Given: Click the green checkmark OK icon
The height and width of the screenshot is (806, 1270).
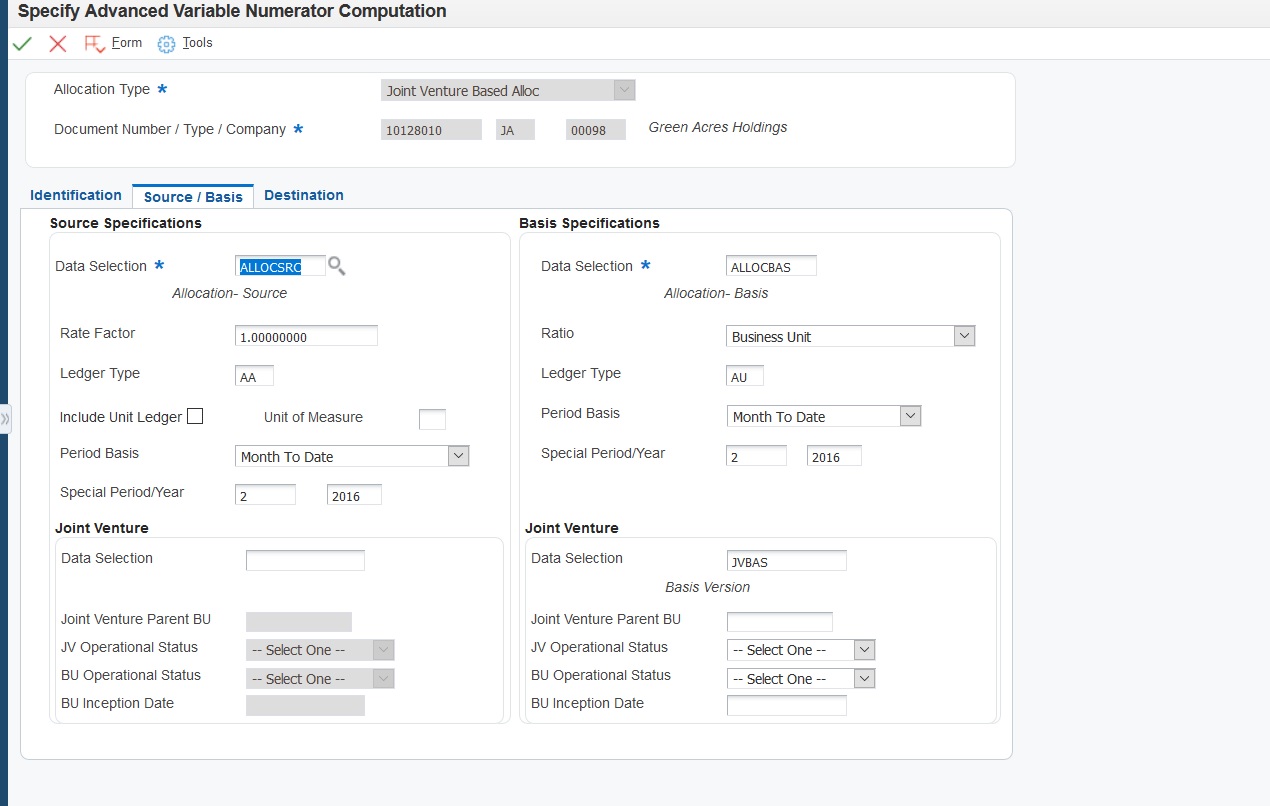Looking at the screenshot, I should click(22, 44).
